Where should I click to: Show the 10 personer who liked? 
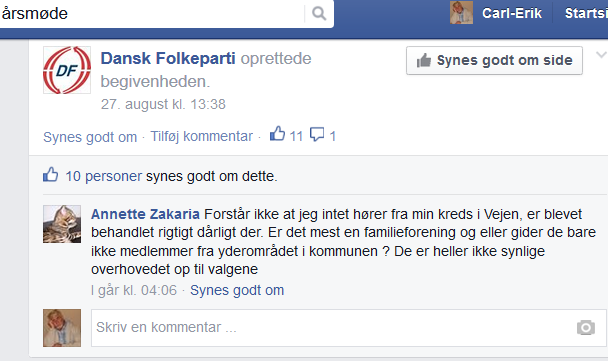coord(104,176)
